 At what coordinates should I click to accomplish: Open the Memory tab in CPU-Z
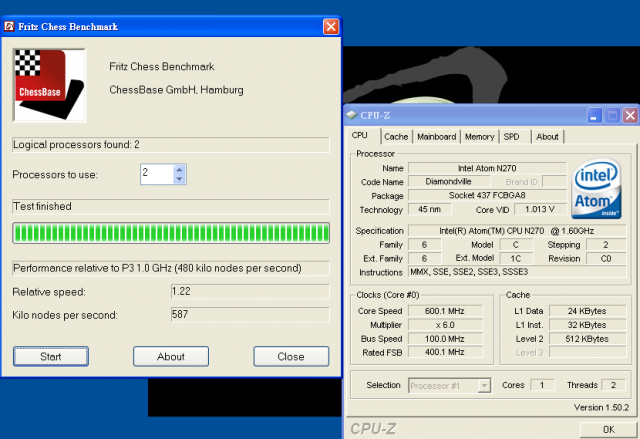point(479,137)
